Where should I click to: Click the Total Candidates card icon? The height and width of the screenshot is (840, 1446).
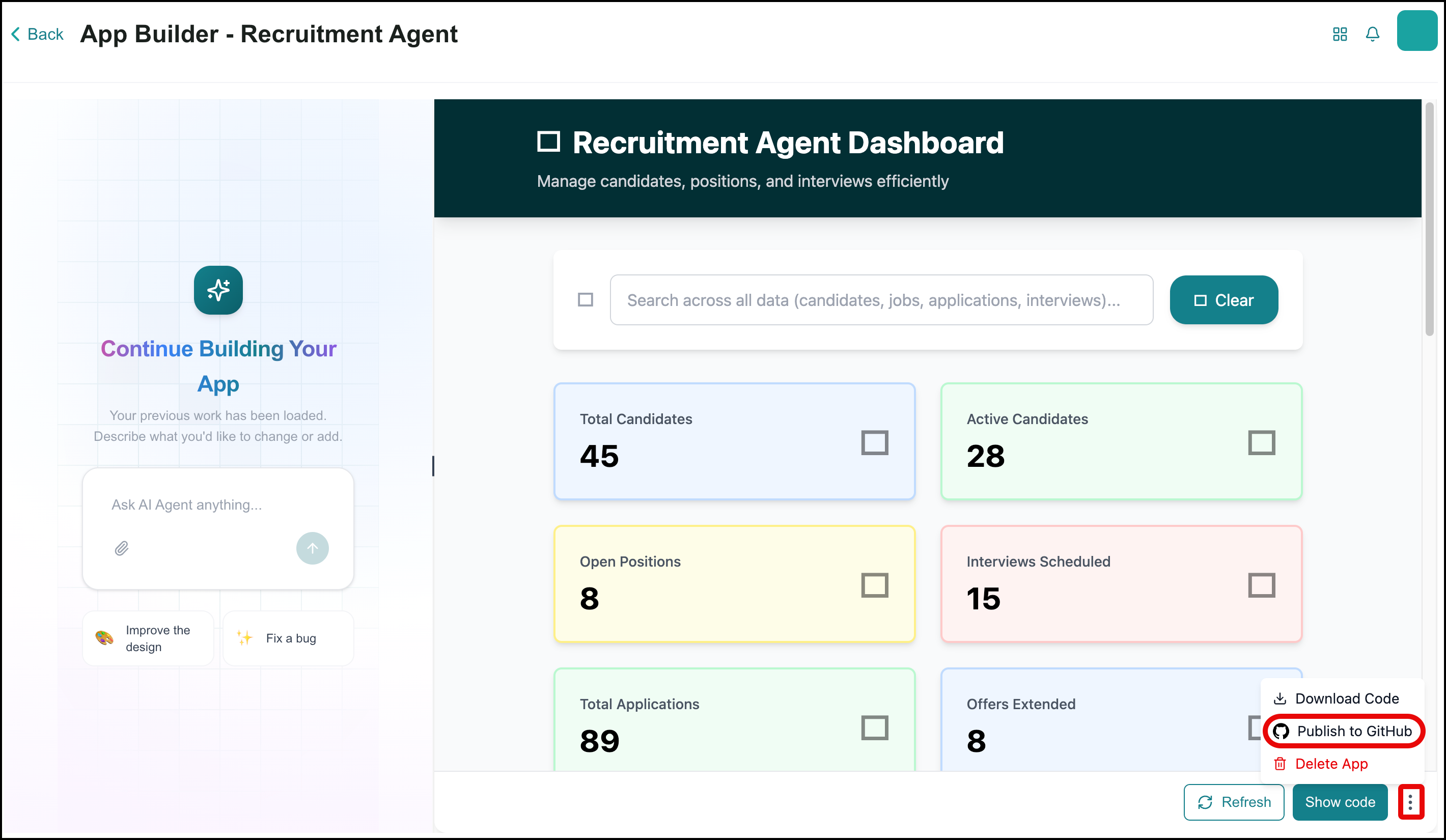tap(875, 442)
